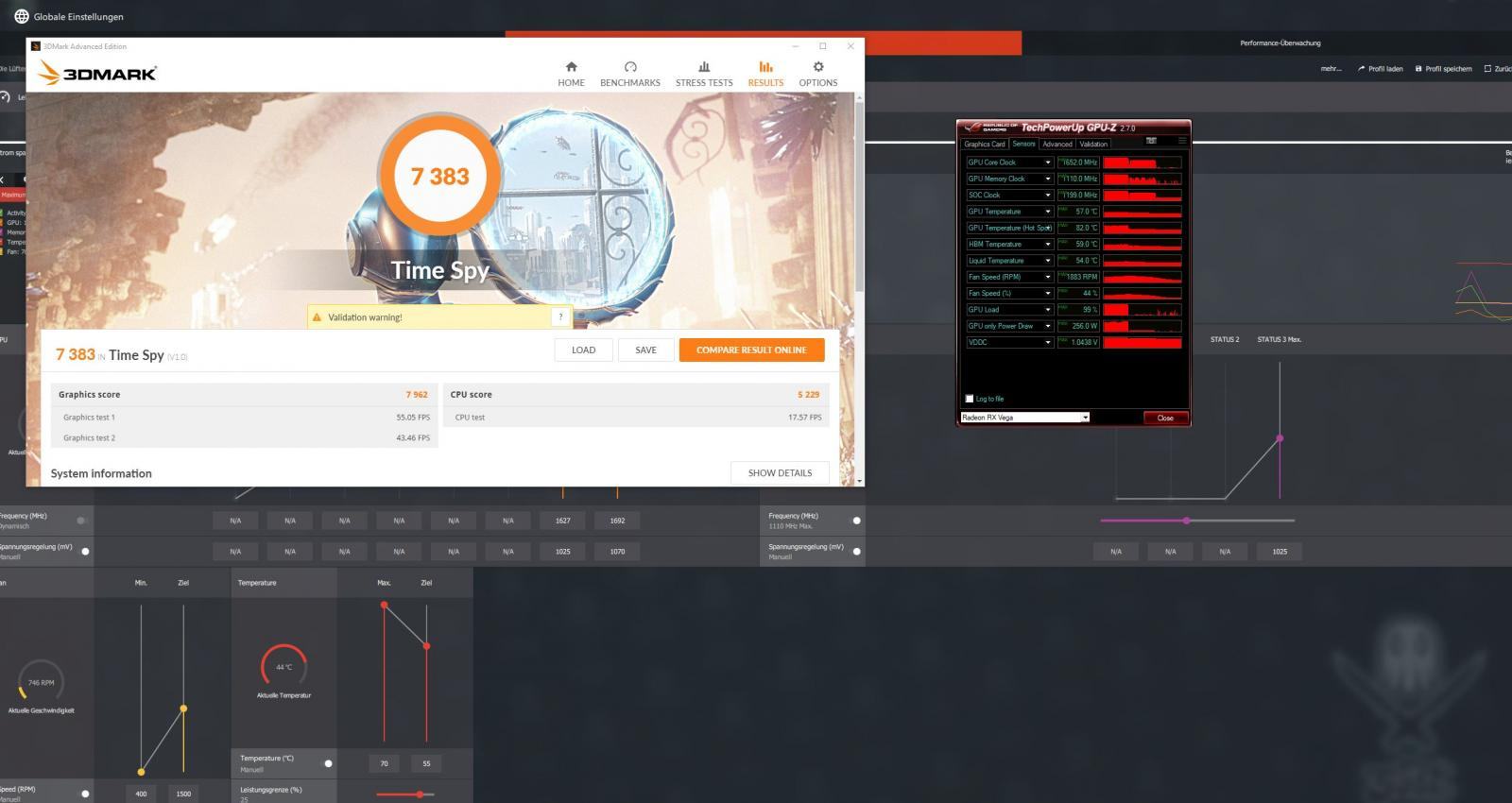Open the validation warning help question mark
This screenshot has width=1512, height=803.
pos(560,316)
